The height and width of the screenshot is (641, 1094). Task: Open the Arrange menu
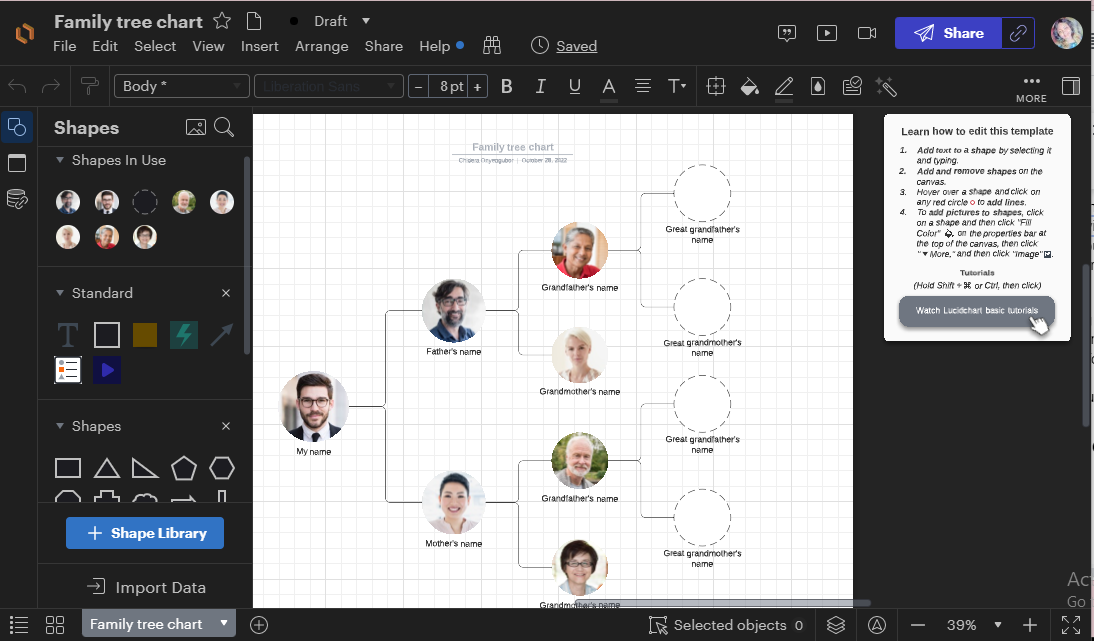322,46
